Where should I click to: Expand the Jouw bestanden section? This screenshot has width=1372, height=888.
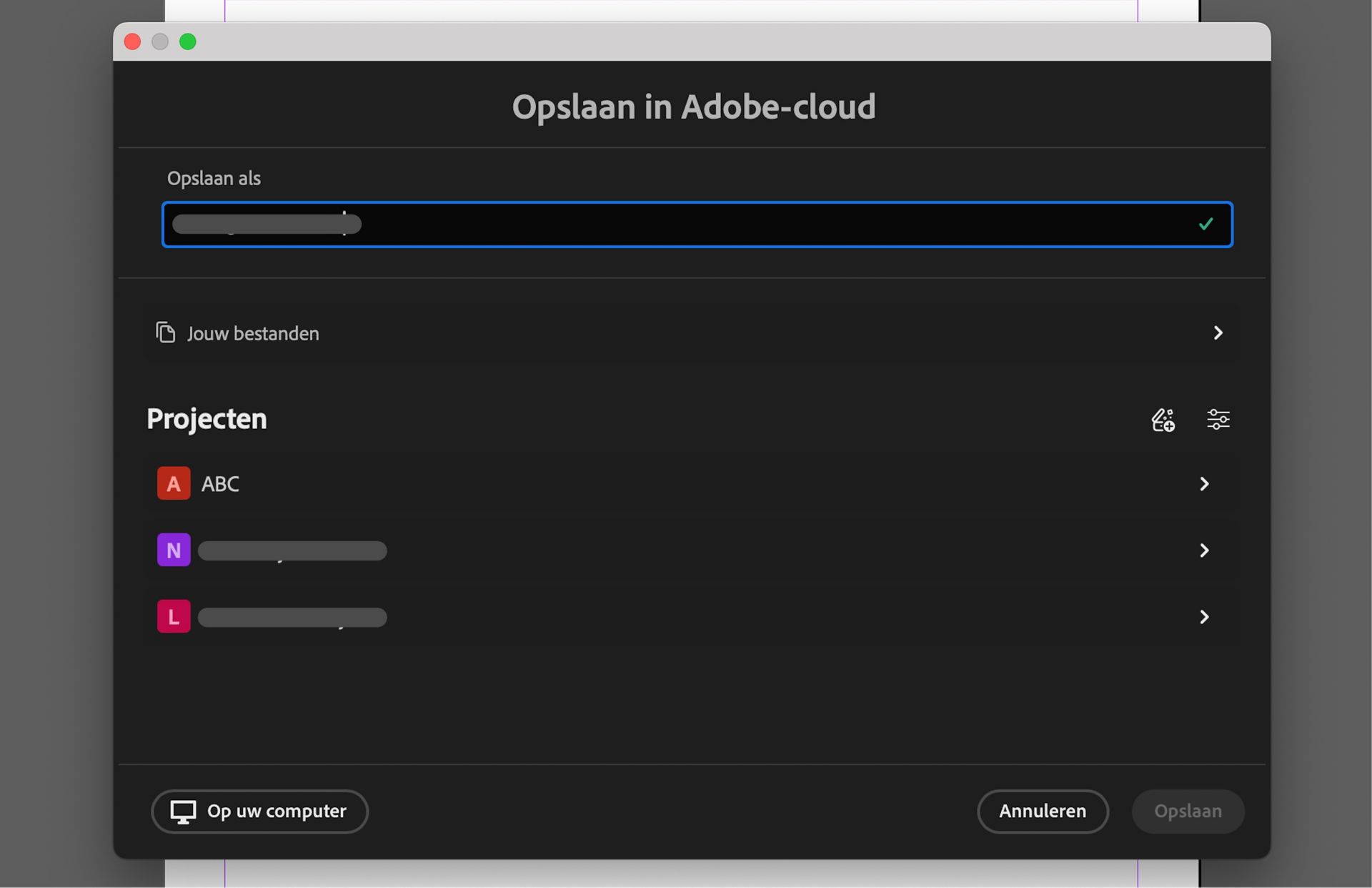coord(1218,332)
